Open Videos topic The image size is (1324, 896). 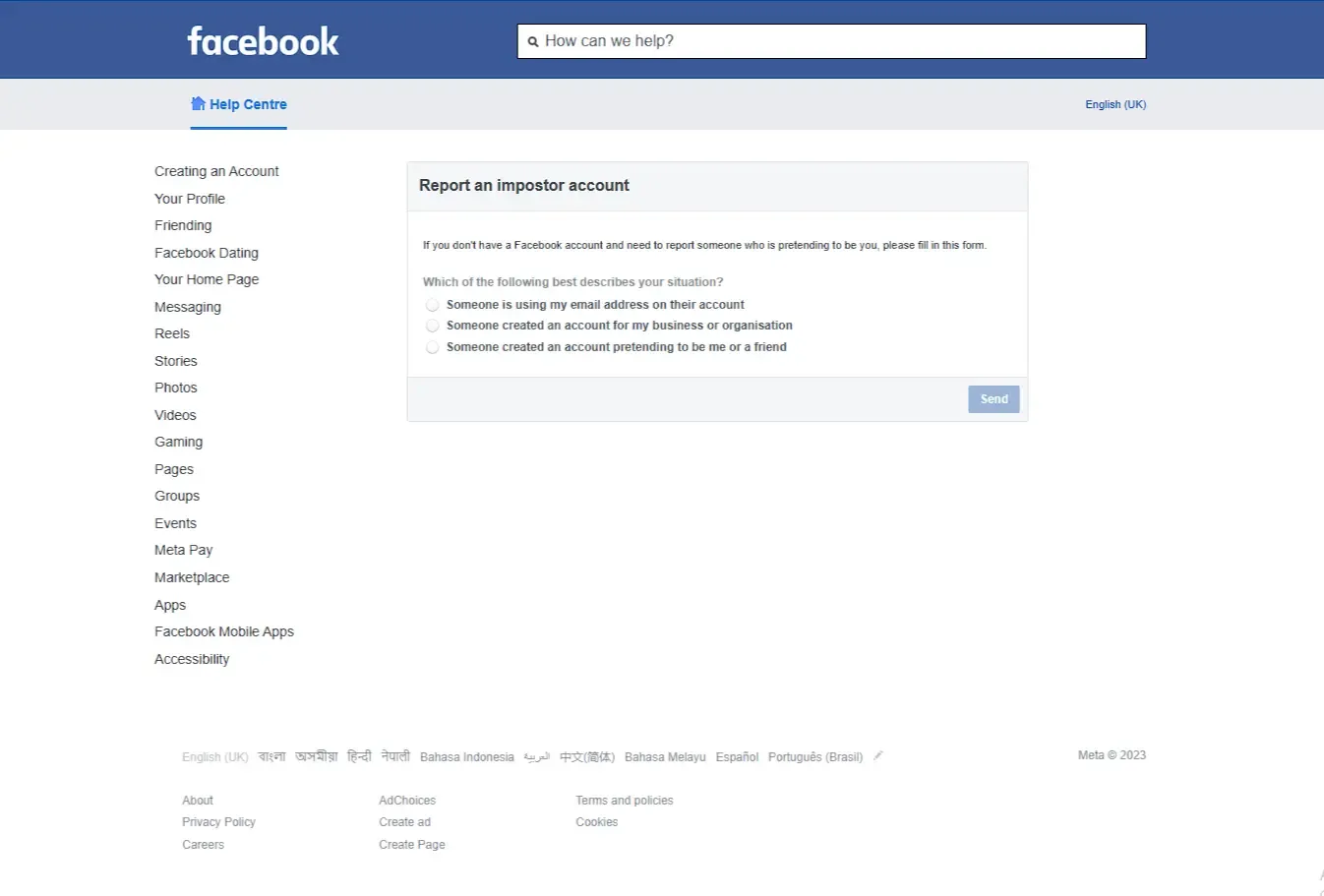175,415
